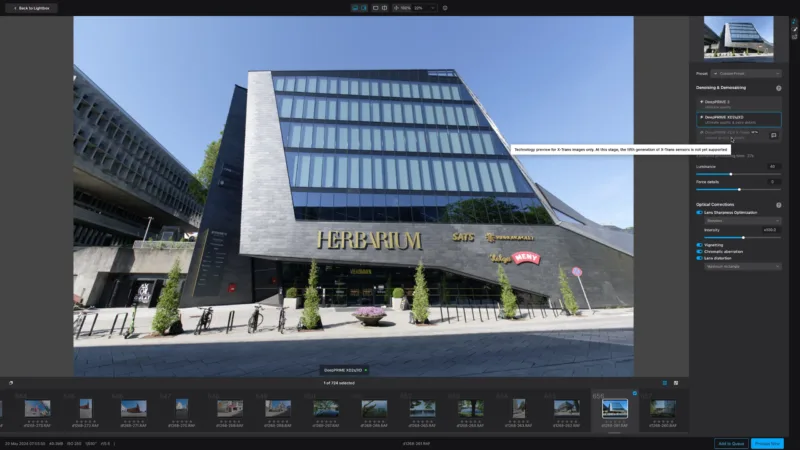Toggle Lens Sharpness Optimization

699,213
